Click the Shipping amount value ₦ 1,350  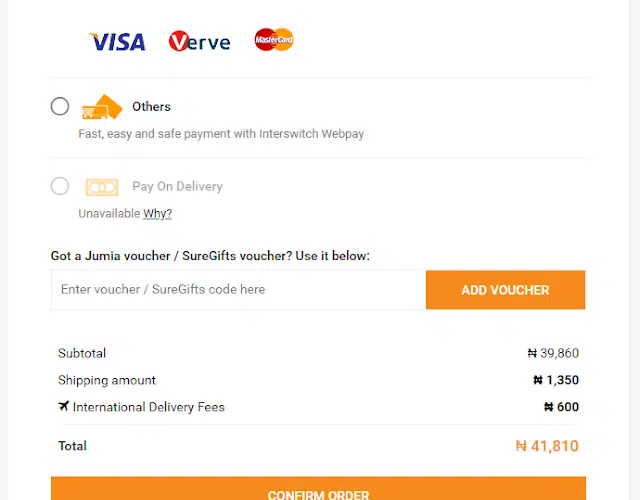[x=556, y=380]
